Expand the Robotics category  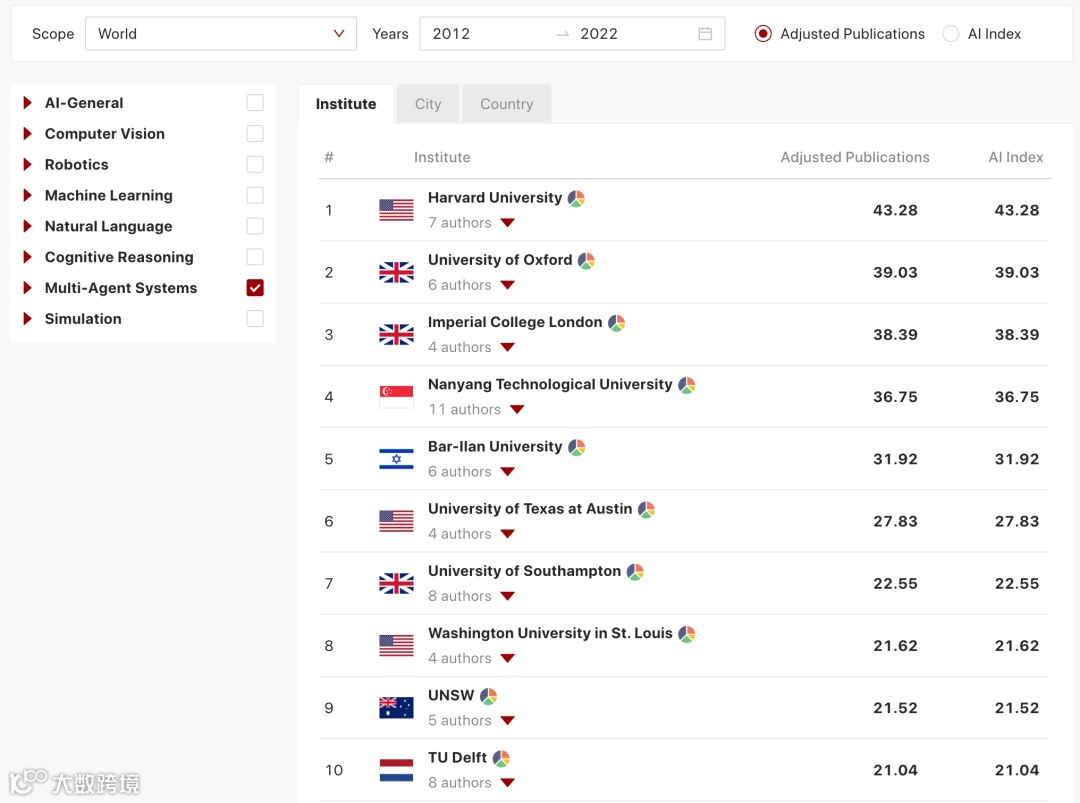tap(28, 165)
